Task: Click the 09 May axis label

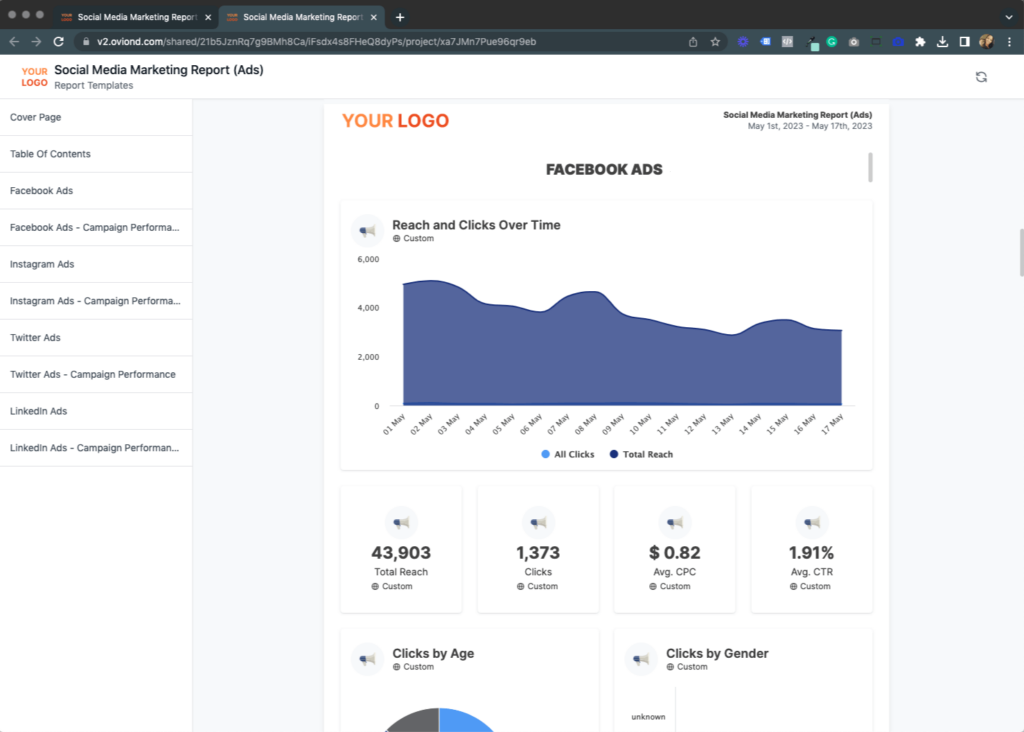Action: (x=613, y=424)
